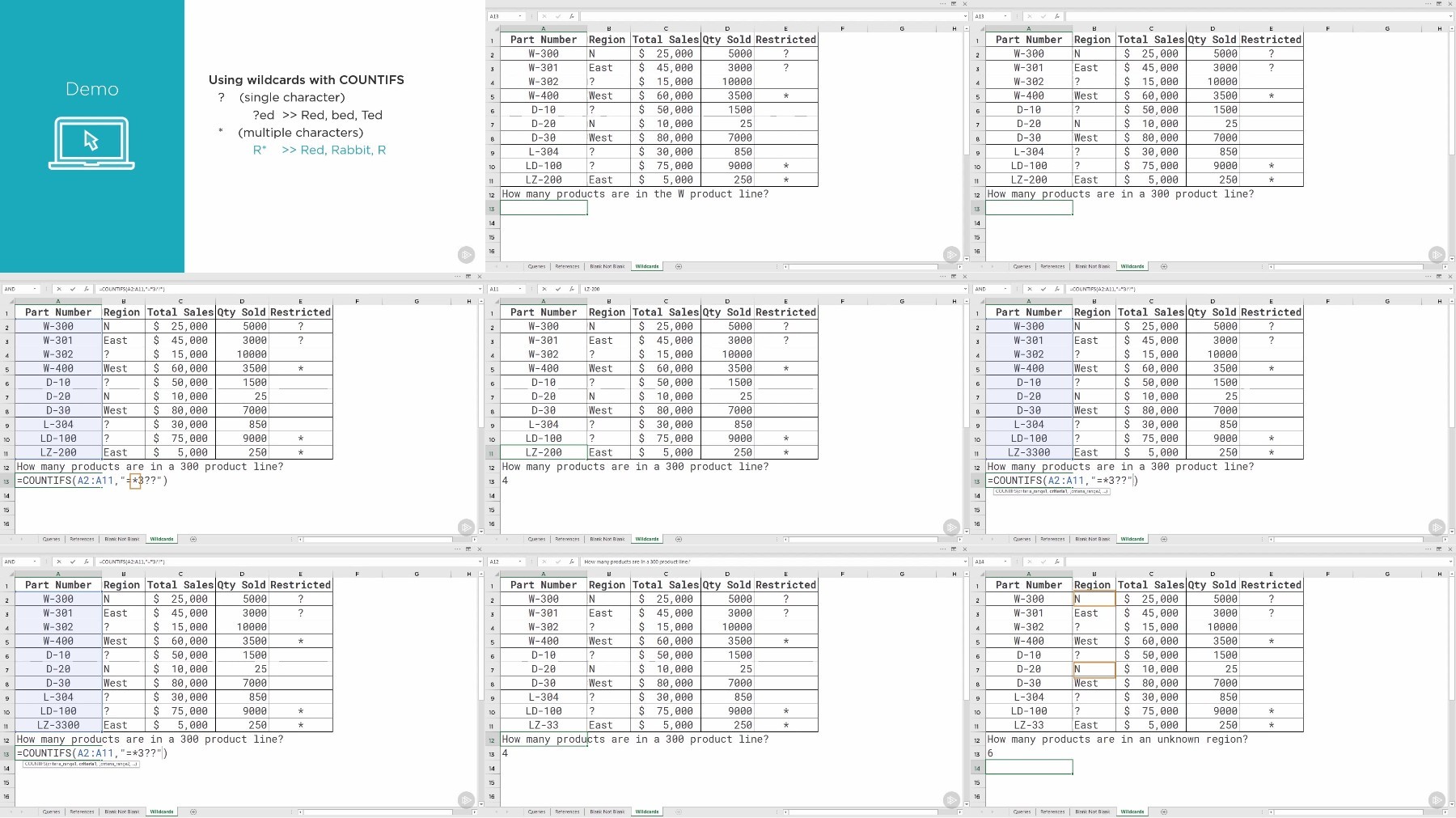Click scroll-down arrow in W product line frame
Viewport: 1456px width, 818px height.
pyautogui.click(x=967, y=258)
